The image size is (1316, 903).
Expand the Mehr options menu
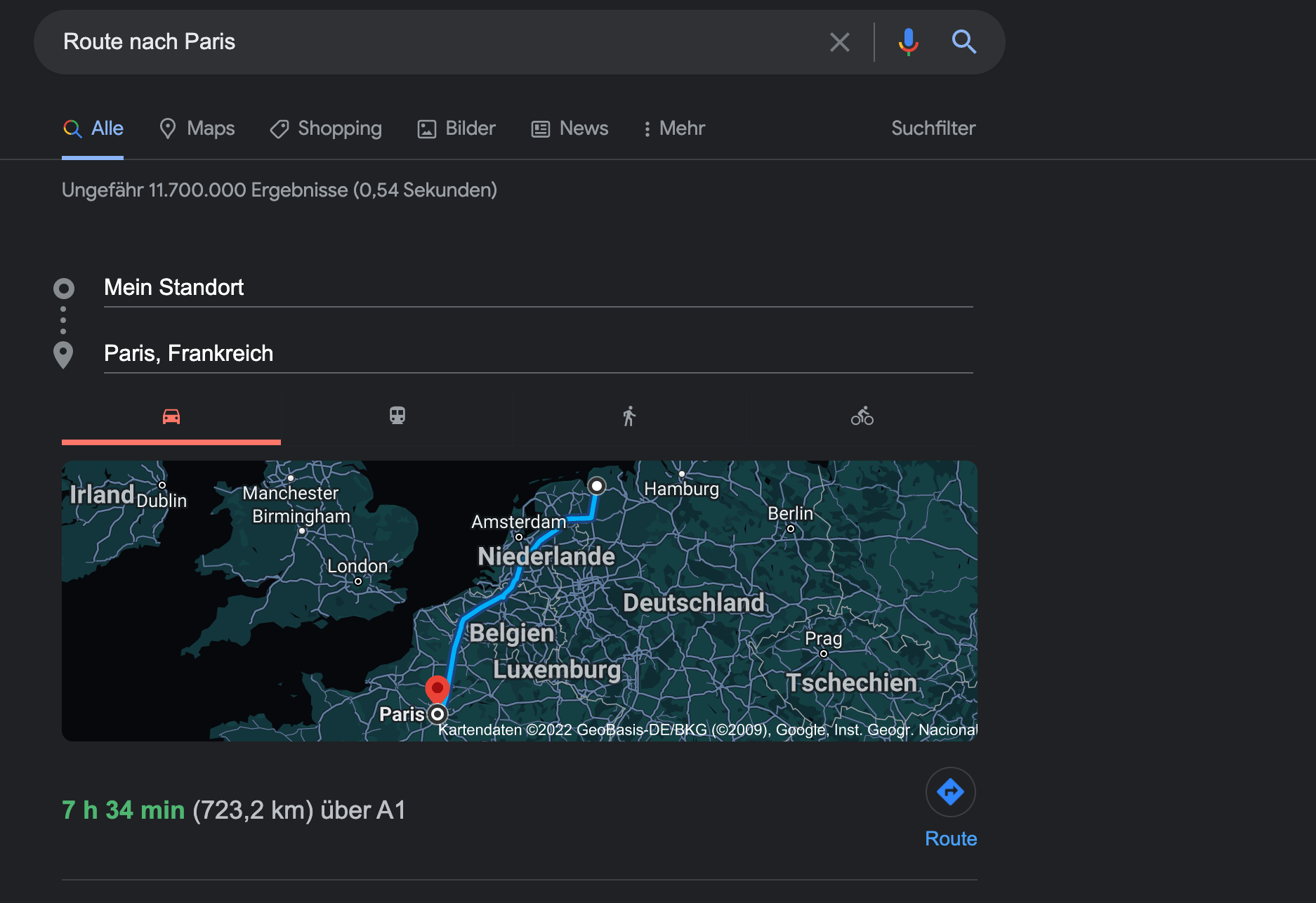point(673,128)
